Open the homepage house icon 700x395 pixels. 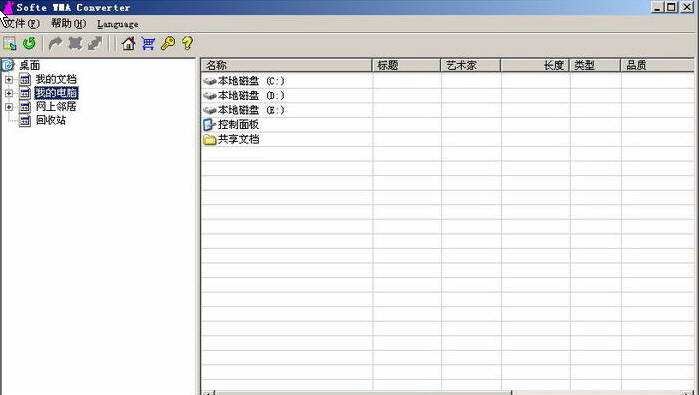click(129, 43)
